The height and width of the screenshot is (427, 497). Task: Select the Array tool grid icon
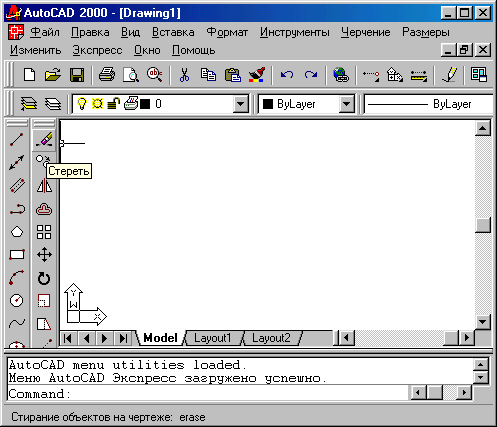pos(44,232)
